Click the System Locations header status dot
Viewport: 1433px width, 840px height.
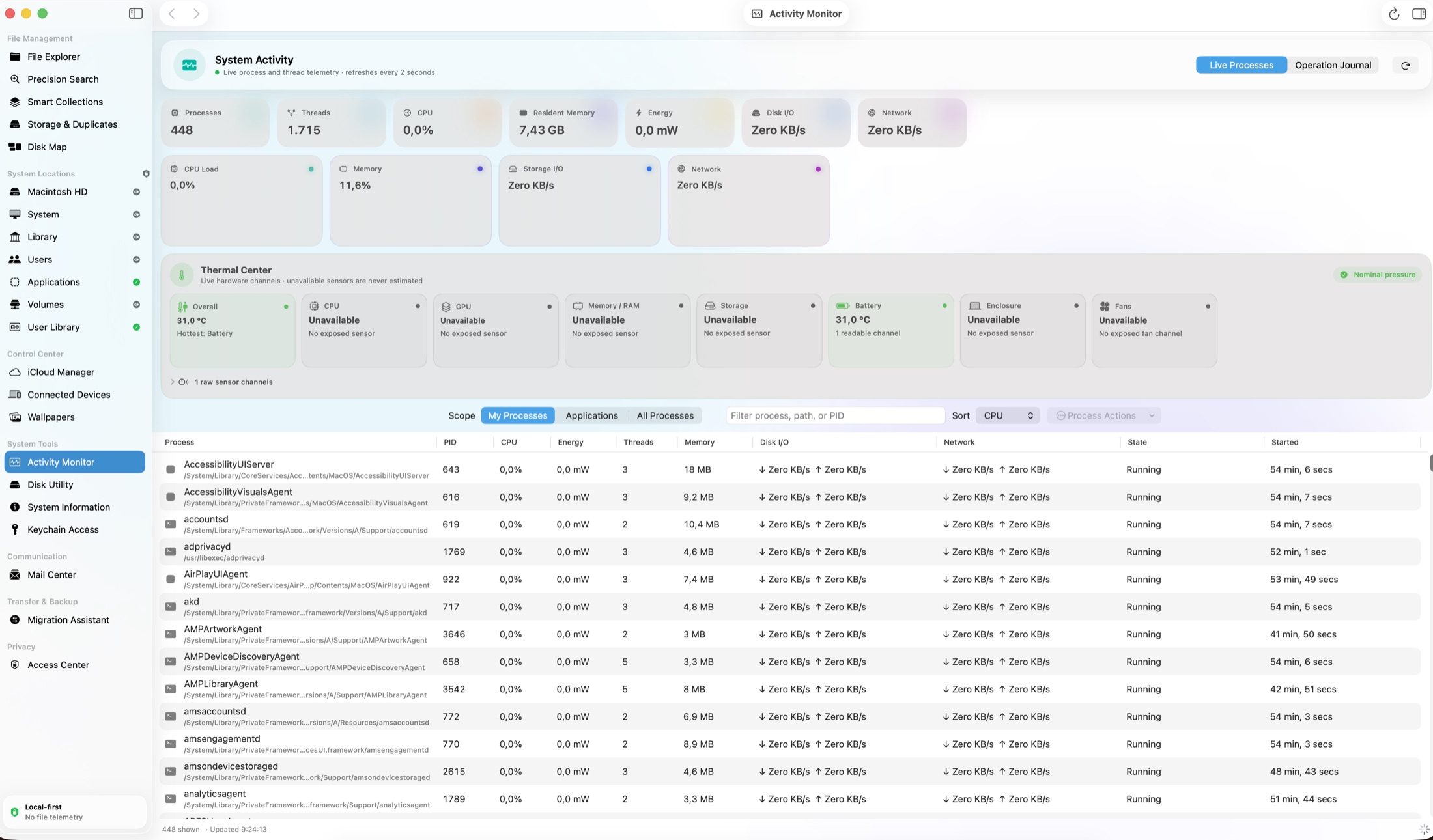click(x=146, y=174)
